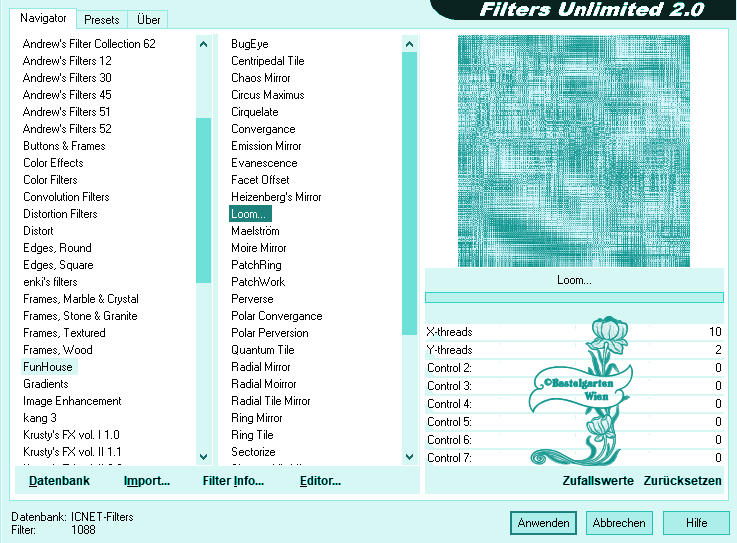
Task: Select the Evanescence filter
Action: coord(264,163)
